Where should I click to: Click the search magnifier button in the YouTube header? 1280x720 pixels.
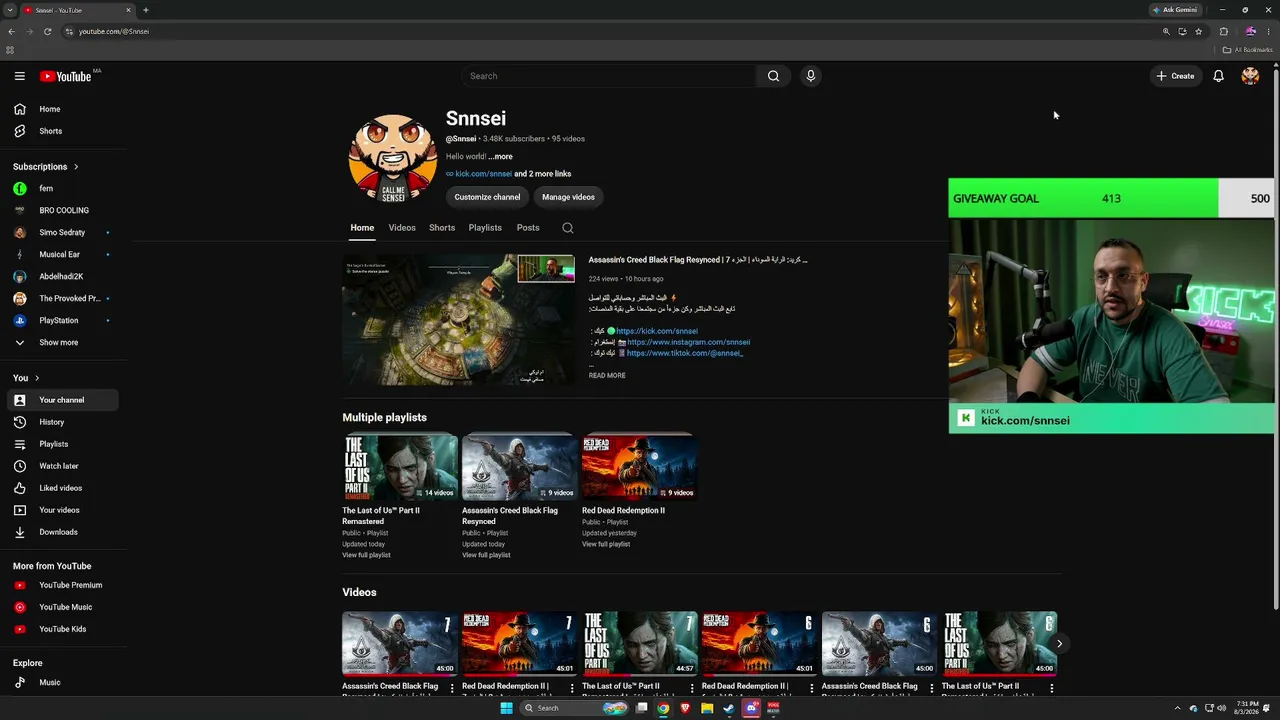(773, 76)
